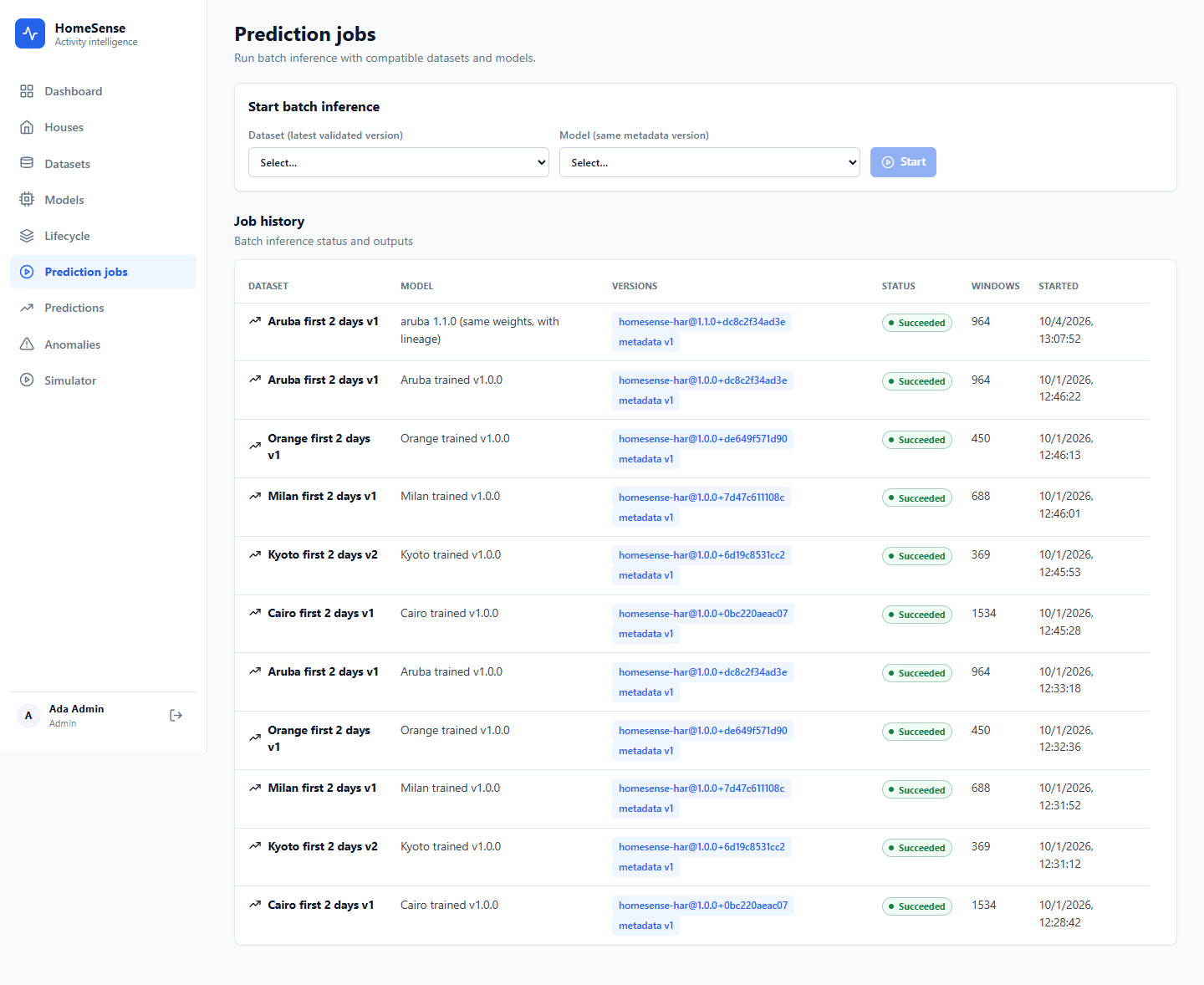Select the VERSIONS column header

(635, 286)
